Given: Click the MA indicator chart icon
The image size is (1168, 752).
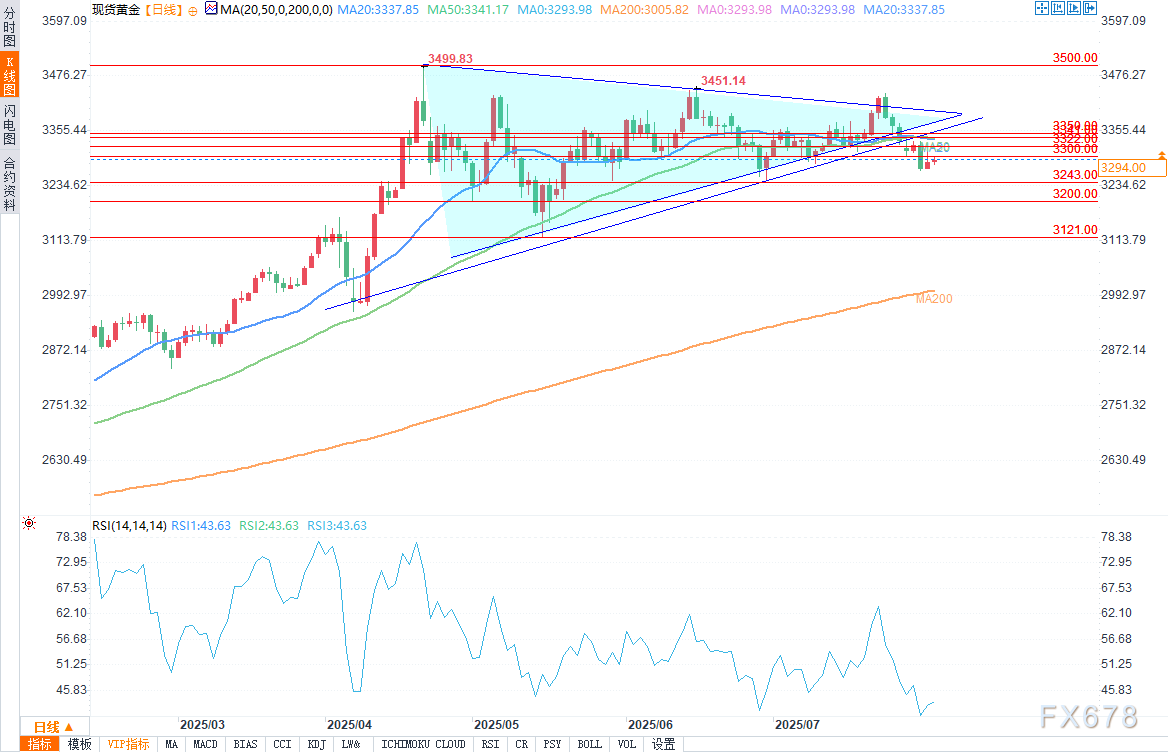Looking at the screenshot, I should [x=209, y=9].
